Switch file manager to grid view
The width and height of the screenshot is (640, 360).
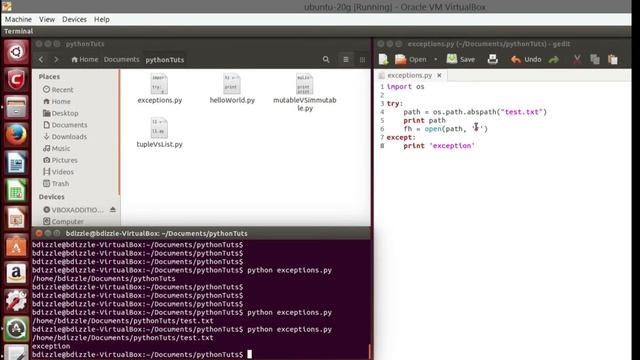[x=362, y=60]
